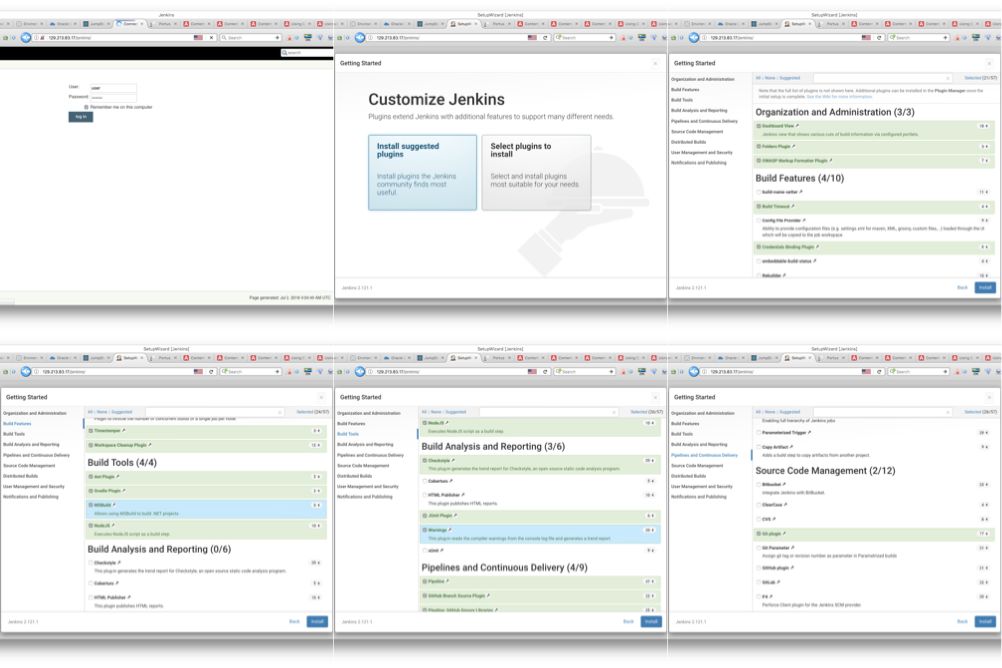Click the Password field on login page
Screen dimensions: 1002x668
tap(112, 97)
